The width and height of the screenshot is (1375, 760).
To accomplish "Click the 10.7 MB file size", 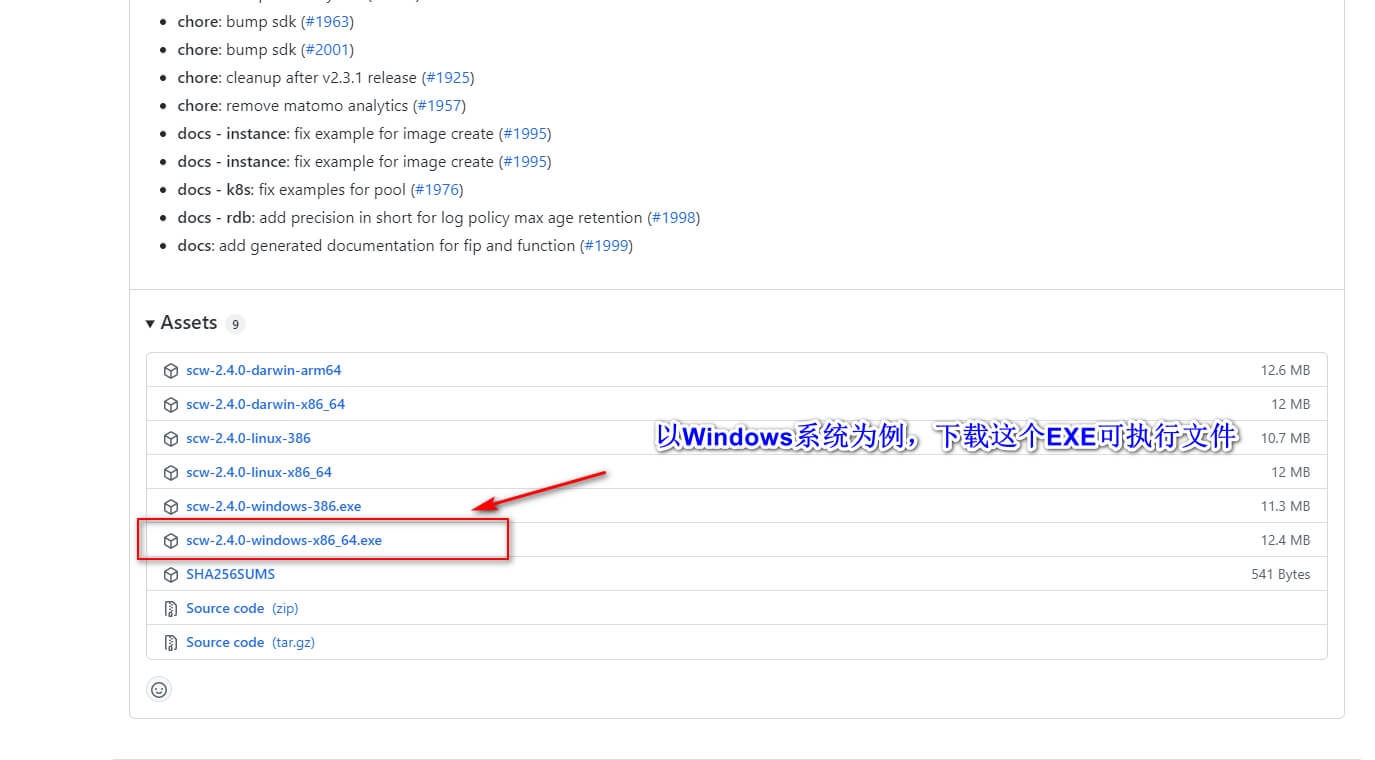I will coord(1285,438).
